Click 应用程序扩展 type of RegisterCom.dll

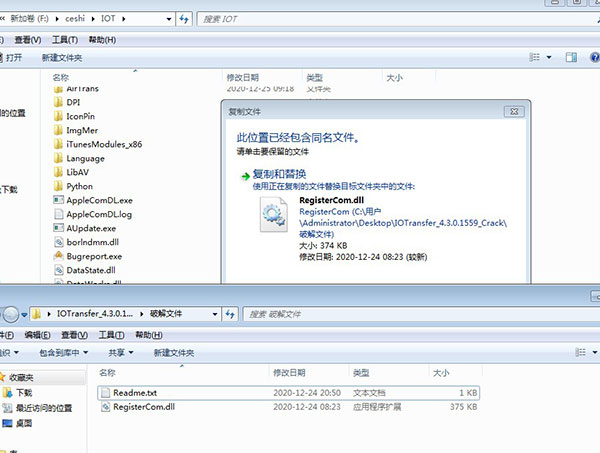[x=377, y=407]
